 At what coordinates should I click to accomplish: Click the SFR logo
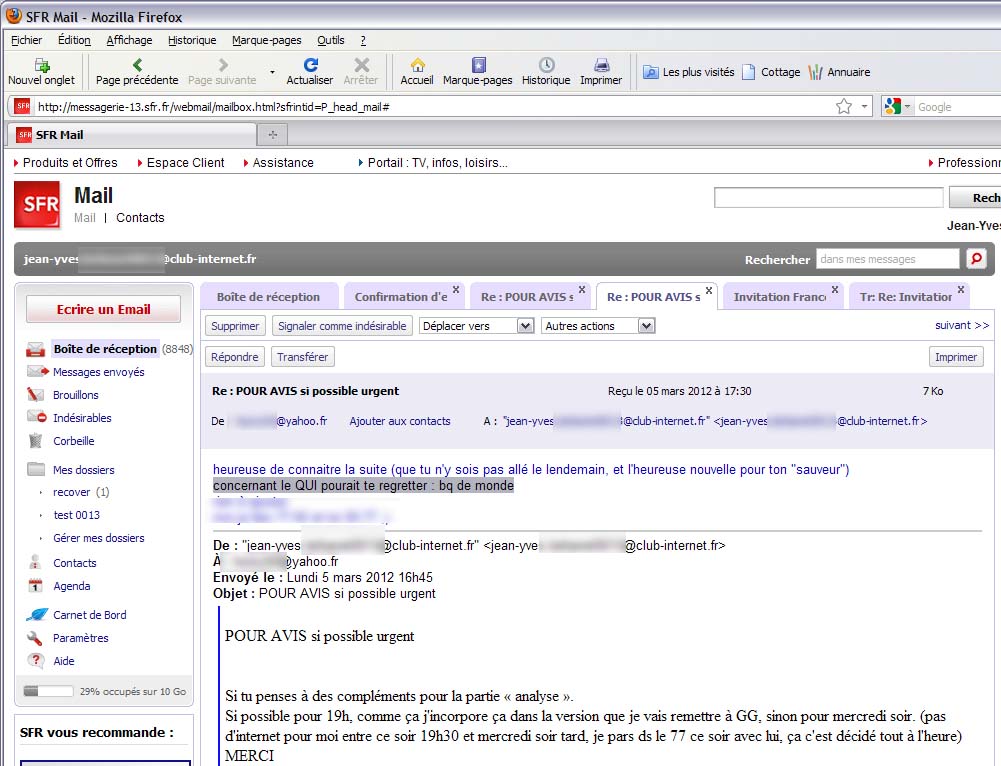click(37, 204)
